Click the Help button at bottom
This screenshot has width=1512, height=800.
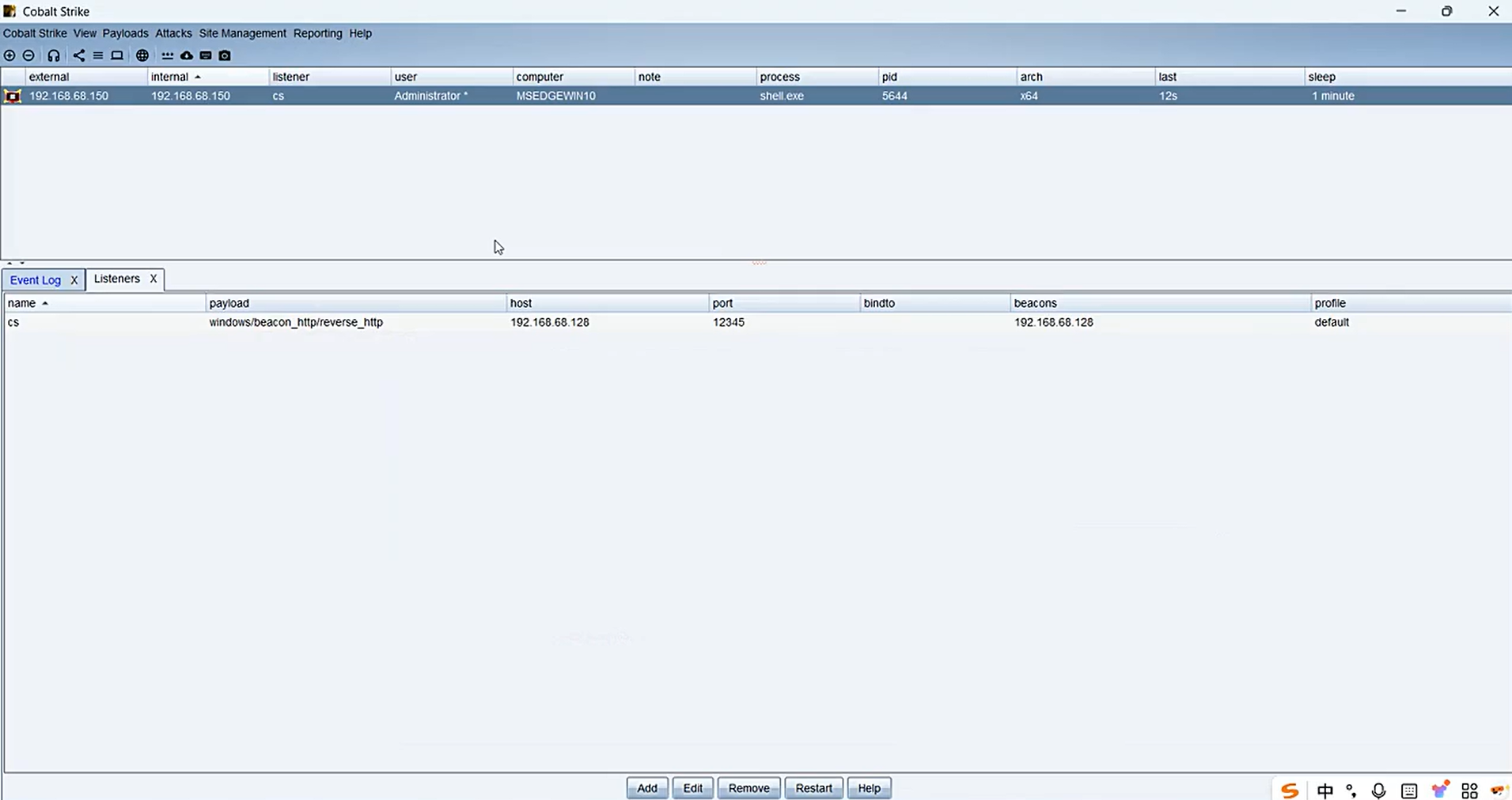point(869,788)
